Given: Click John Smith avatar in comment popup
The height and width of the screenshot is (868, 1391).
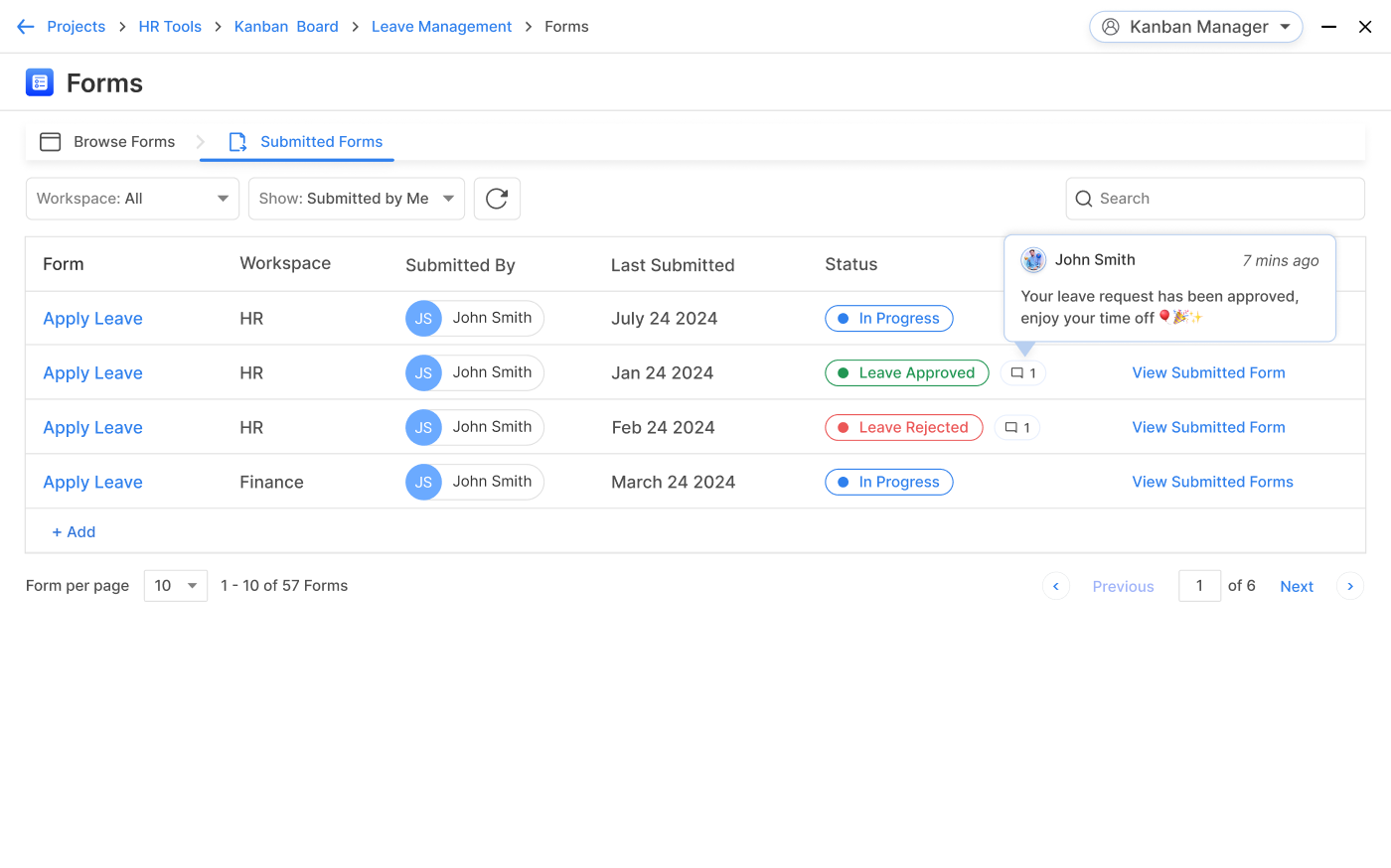Looking at the screenshot, I should (x=1033, y=260).
